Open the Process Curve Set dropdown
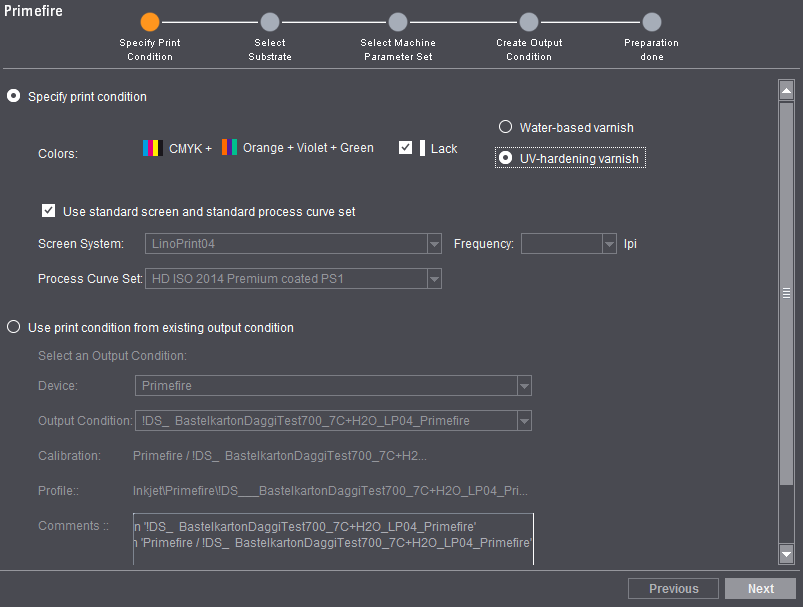Screen dimensions: 803x607 click(434, 279)
